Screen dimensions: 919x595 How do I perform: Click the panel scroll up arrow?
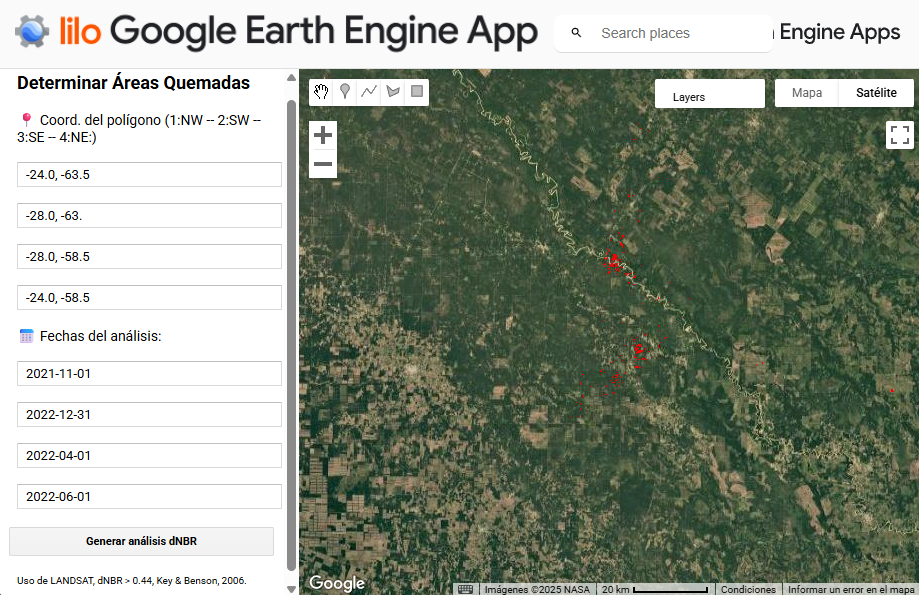click(x=291, y=77)
